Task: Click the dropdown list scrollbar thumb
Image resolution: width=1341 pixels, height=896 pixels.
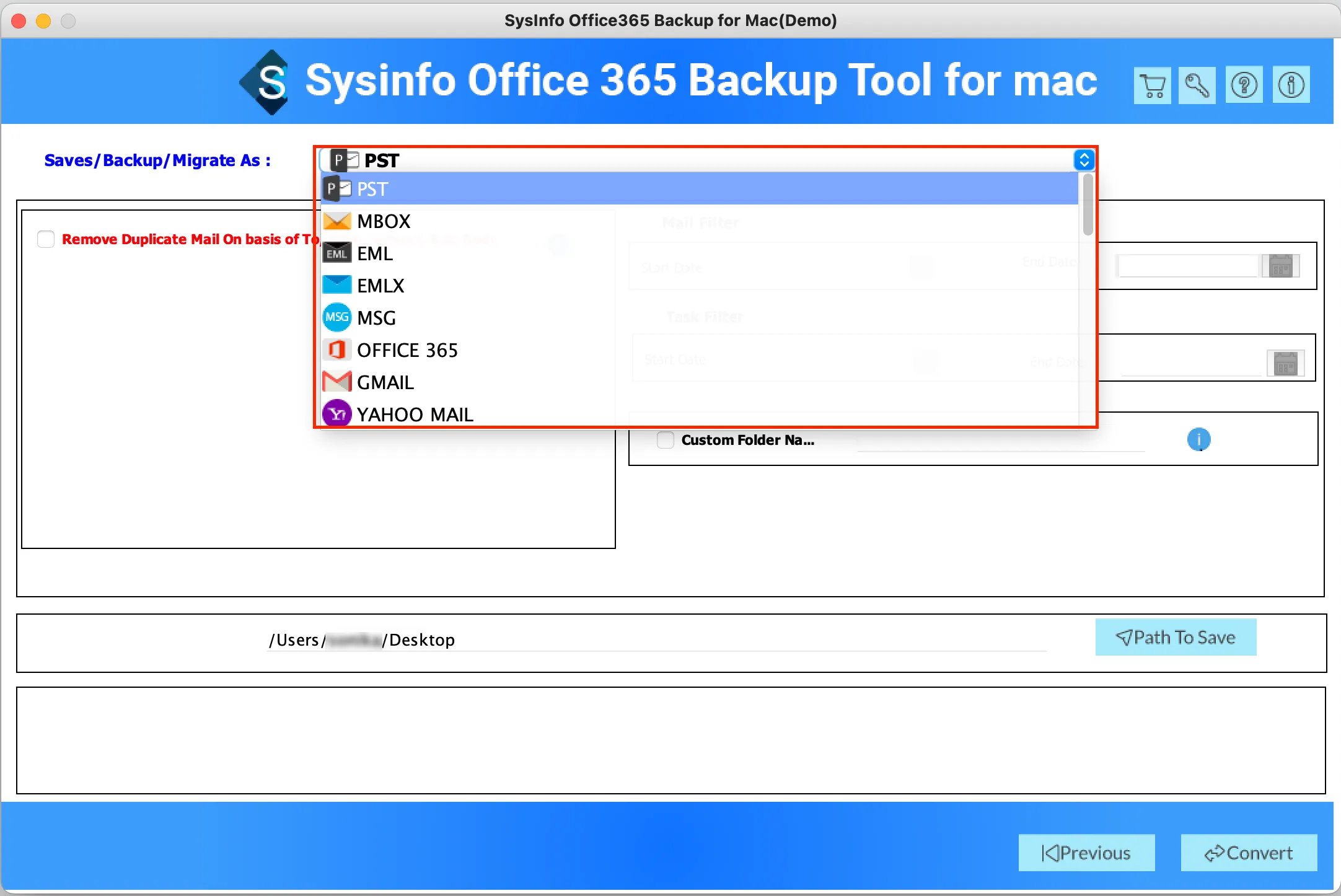Action: click(x=1088, y=204)
